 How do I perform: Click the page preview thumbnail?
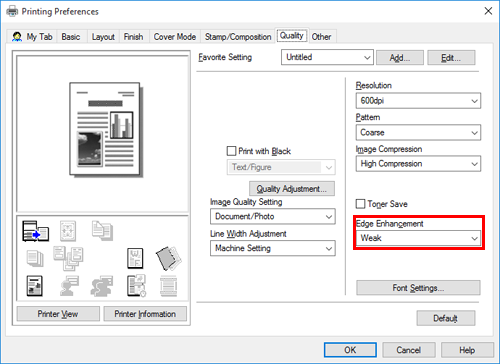(x=105, y=129)
